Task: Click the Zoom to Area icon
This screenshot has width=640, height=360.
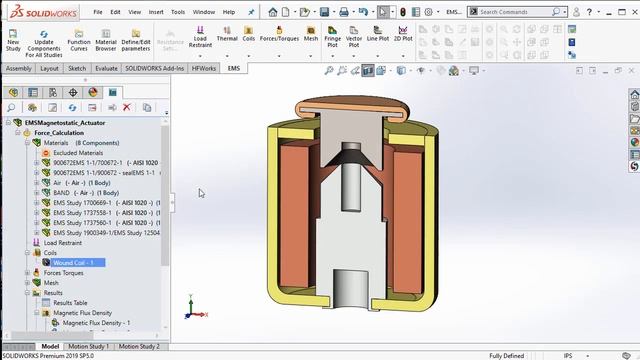Action: point(342,71)
